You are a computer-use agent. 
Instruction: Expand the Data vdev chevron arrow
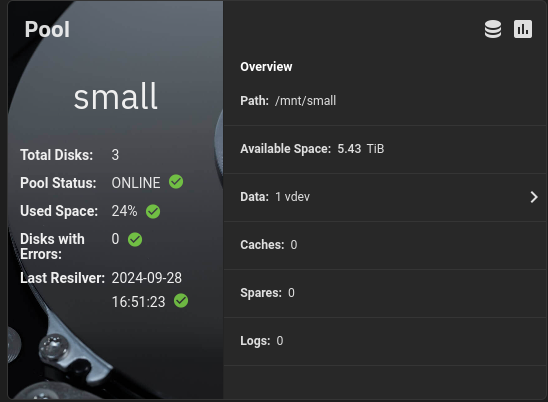pos(534,197)
